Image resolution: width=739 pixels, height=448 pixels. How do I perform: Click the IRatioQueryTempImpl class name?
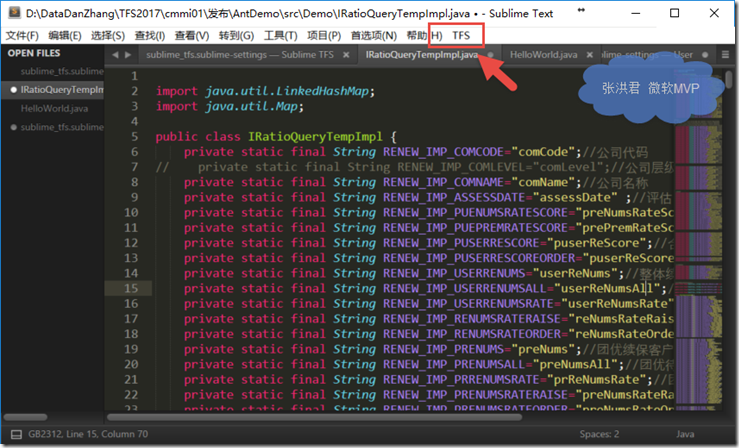[315, 137]
